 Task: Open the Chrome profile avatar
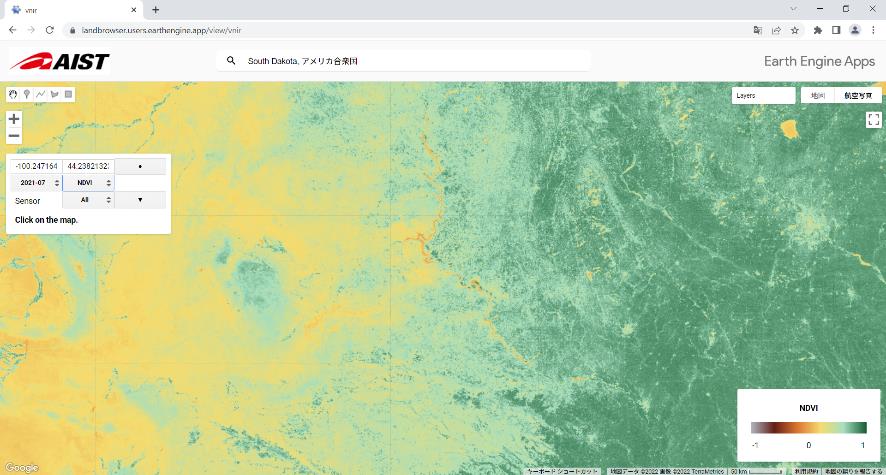pos(855,30)
